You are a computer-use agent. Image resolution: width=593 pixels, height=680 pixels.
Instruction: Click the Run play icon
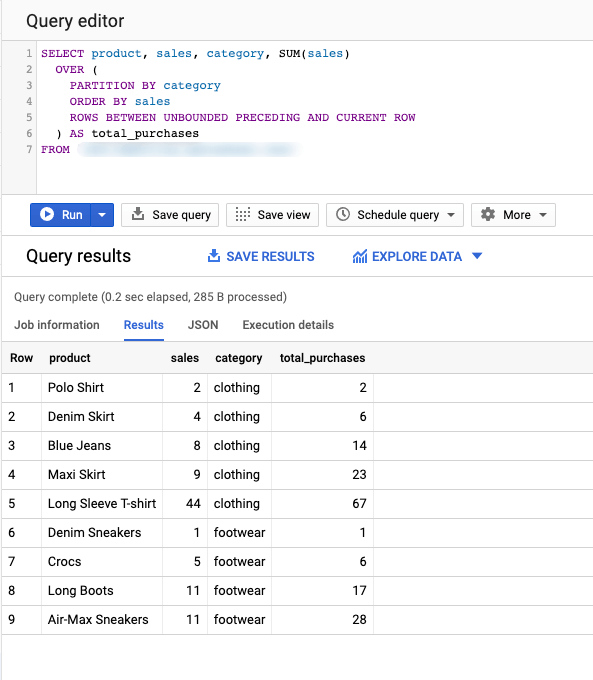tap(47, 214)
